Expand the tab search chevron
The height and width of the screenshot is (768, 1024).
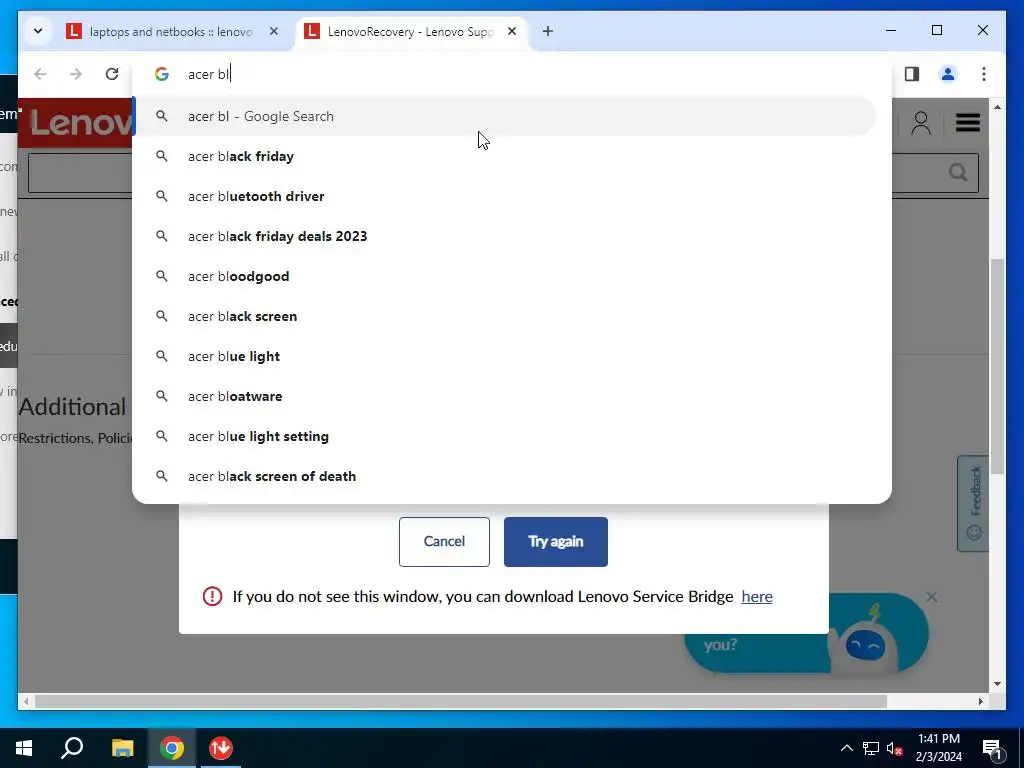pyautogui.click(x=38, y=31)
